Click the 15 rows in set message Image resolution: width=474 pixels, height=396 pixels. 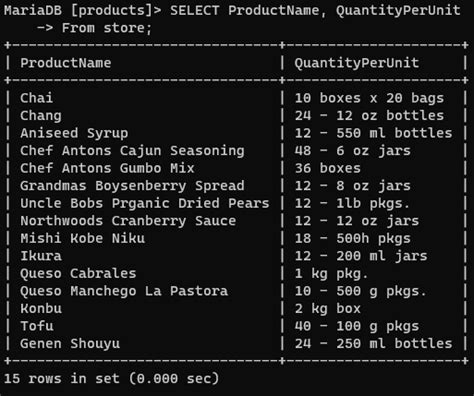click(111, 379)
